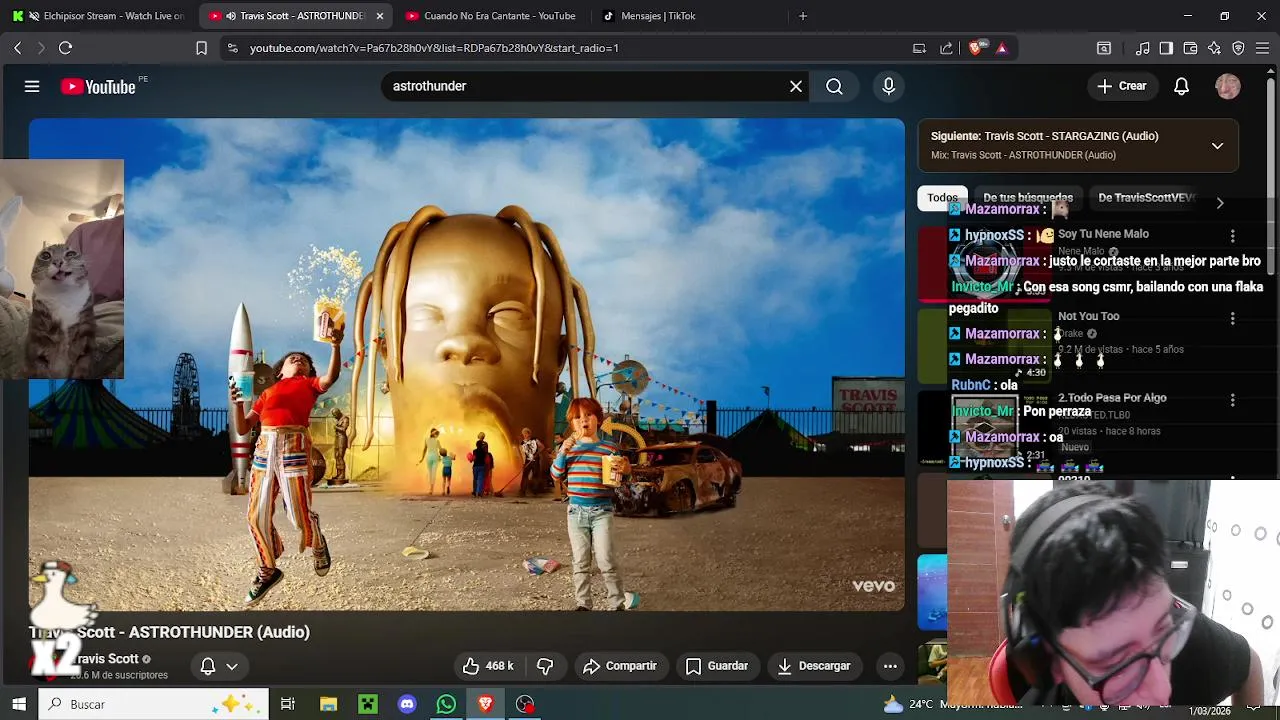Open the Minecraft taskbar icon
This screenshot has width=1280, height=720.
click(x=368, y=704)
